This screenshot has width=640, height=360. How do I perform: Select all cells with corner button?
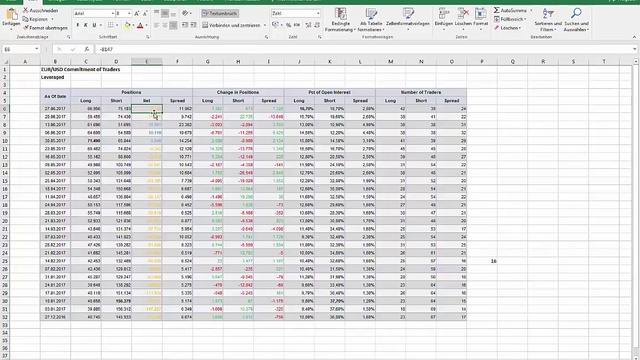tap(5, 62)
